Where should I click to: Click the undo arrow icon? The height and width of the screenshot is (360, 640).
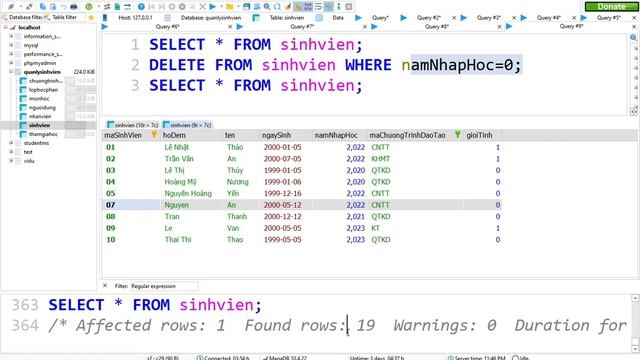coord(64,7)
